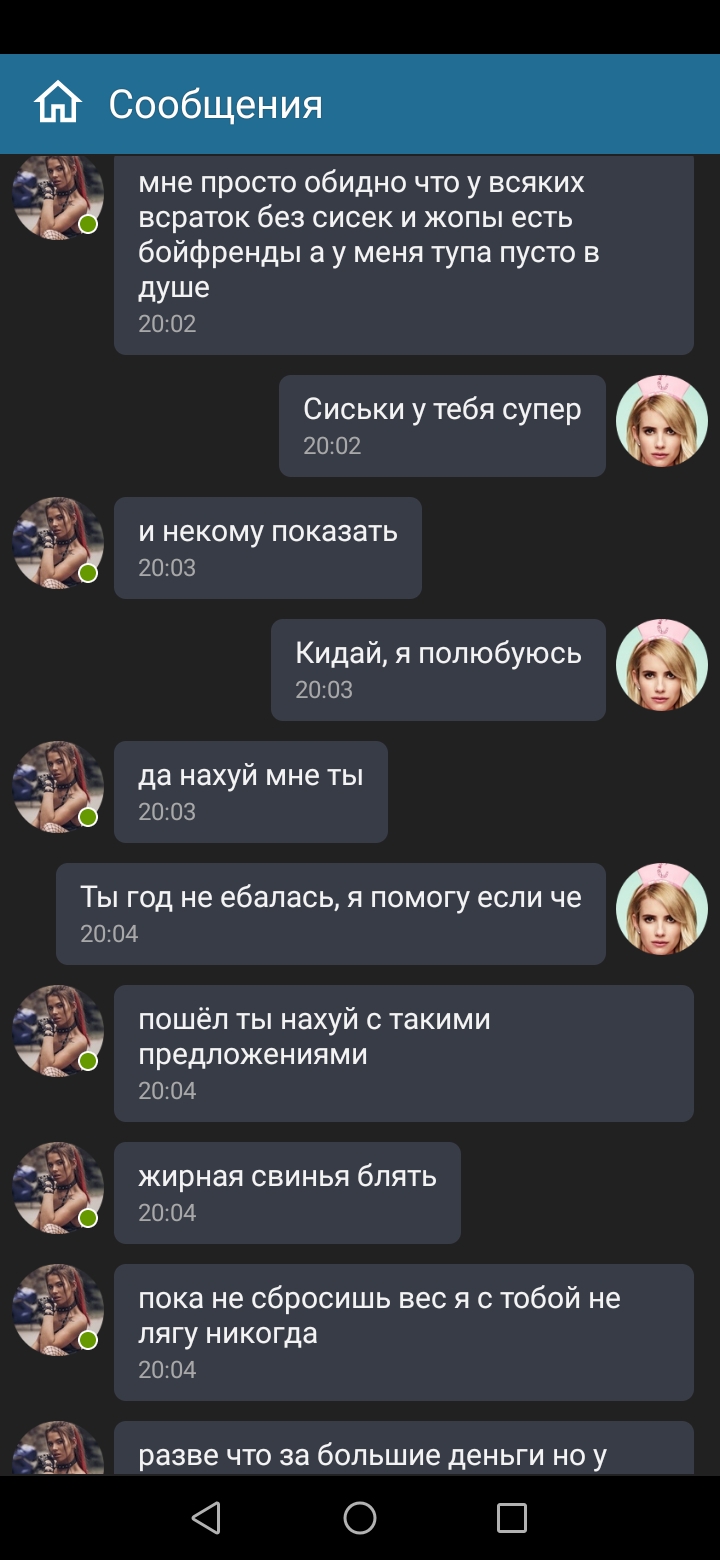
Task: Tap avatar beside 'и некому показать' message
Action: pos(58,543)
